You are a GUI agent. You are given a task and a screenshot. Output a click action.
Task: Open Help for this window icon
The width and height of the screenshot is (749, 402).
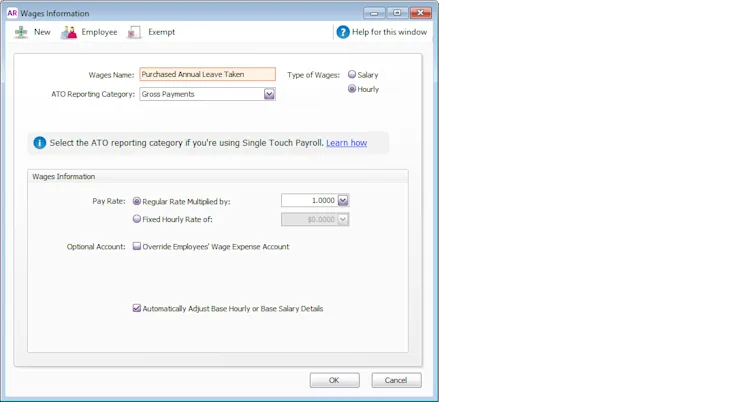coord(343,32)
